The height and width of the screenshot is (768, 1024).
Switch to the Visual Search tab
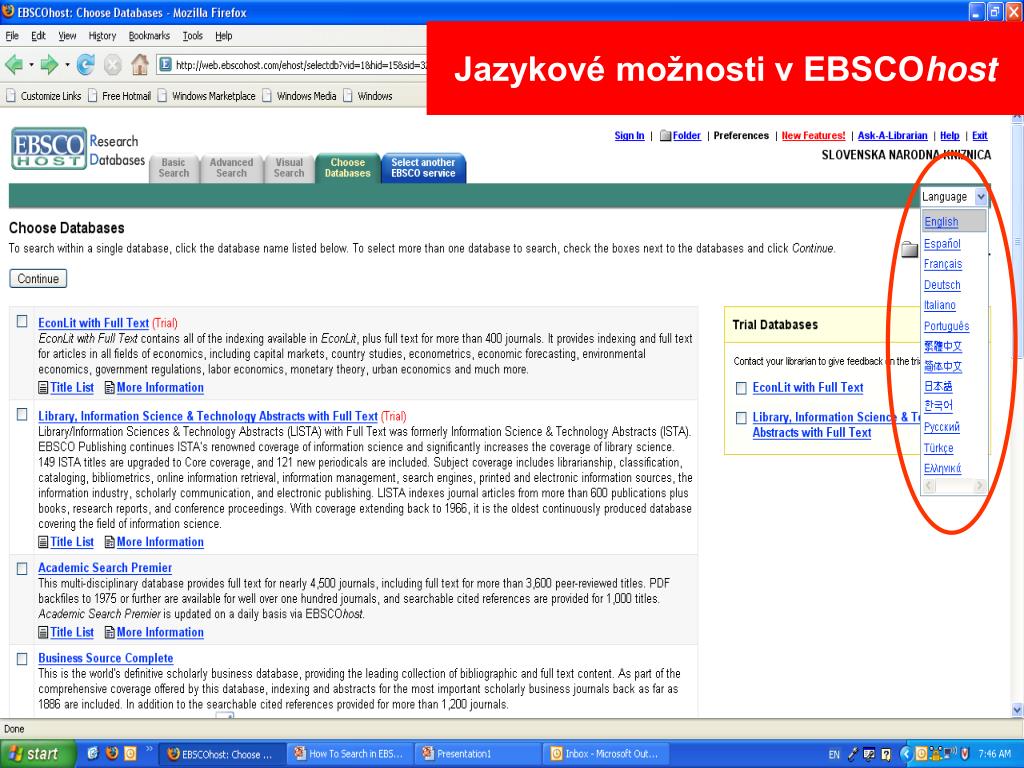pos(289,168)
